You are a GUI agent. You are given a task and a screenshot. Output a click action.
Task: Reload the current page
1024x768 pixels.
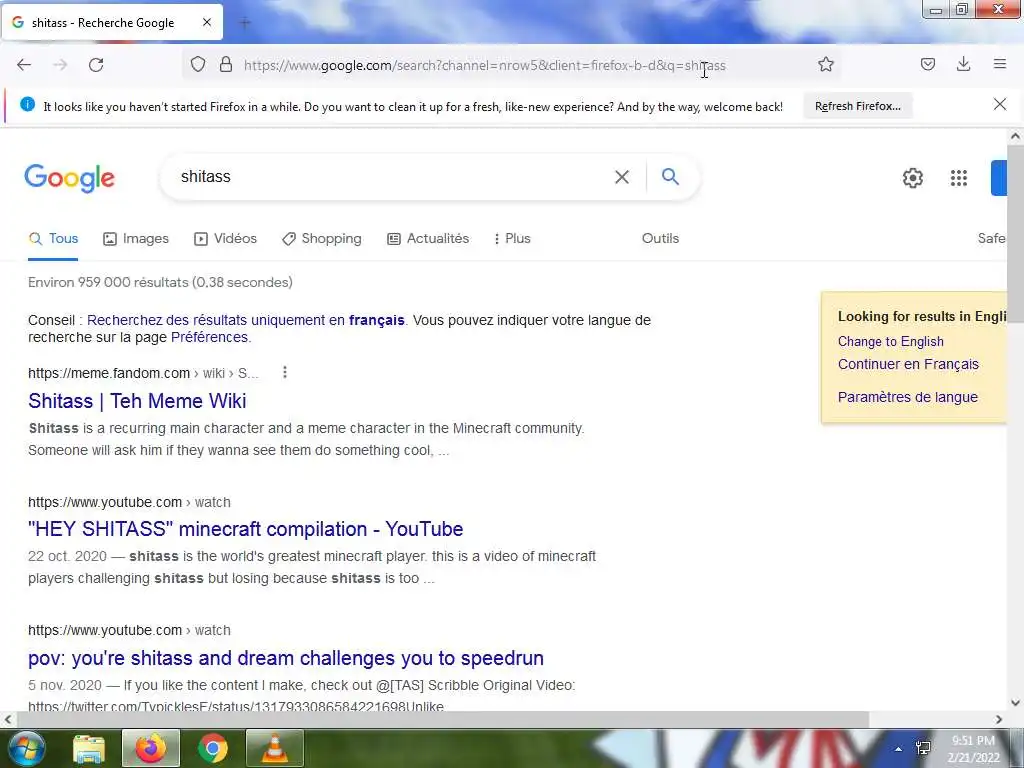coord(96,65)
